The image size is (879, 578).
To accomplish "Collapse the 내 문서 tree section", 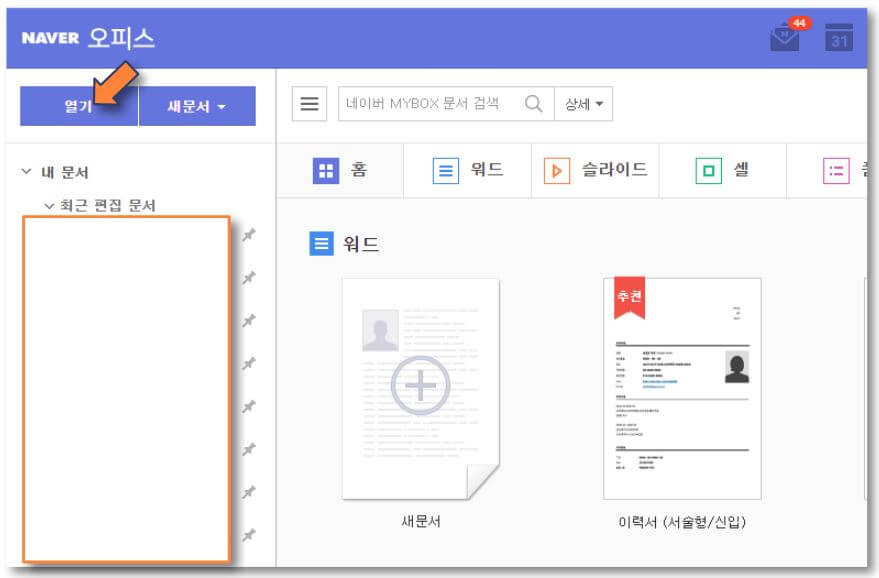I will click(x=26, y=172).
